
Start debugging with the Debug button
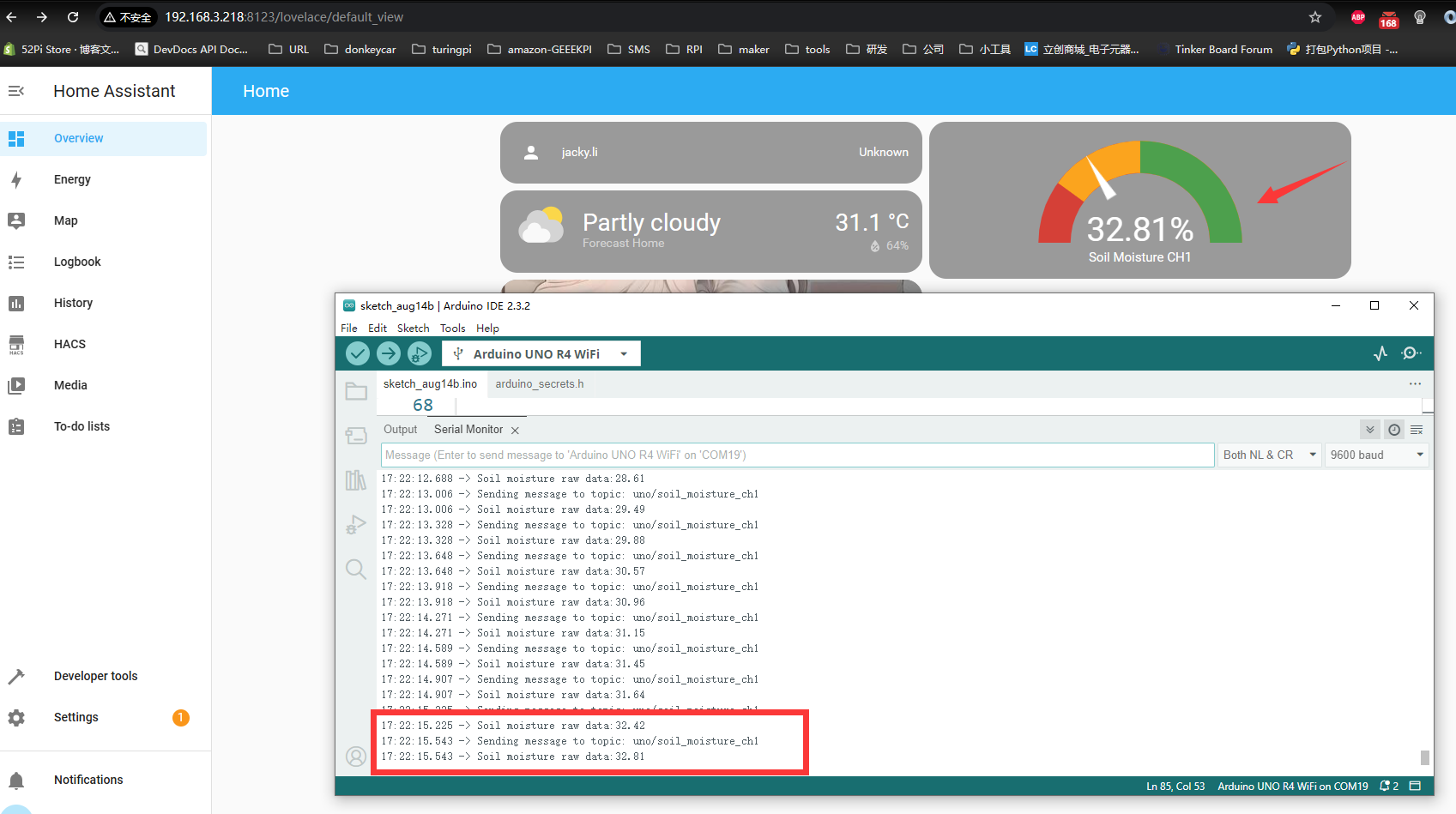pyautogui.click(x=420, y=353)
